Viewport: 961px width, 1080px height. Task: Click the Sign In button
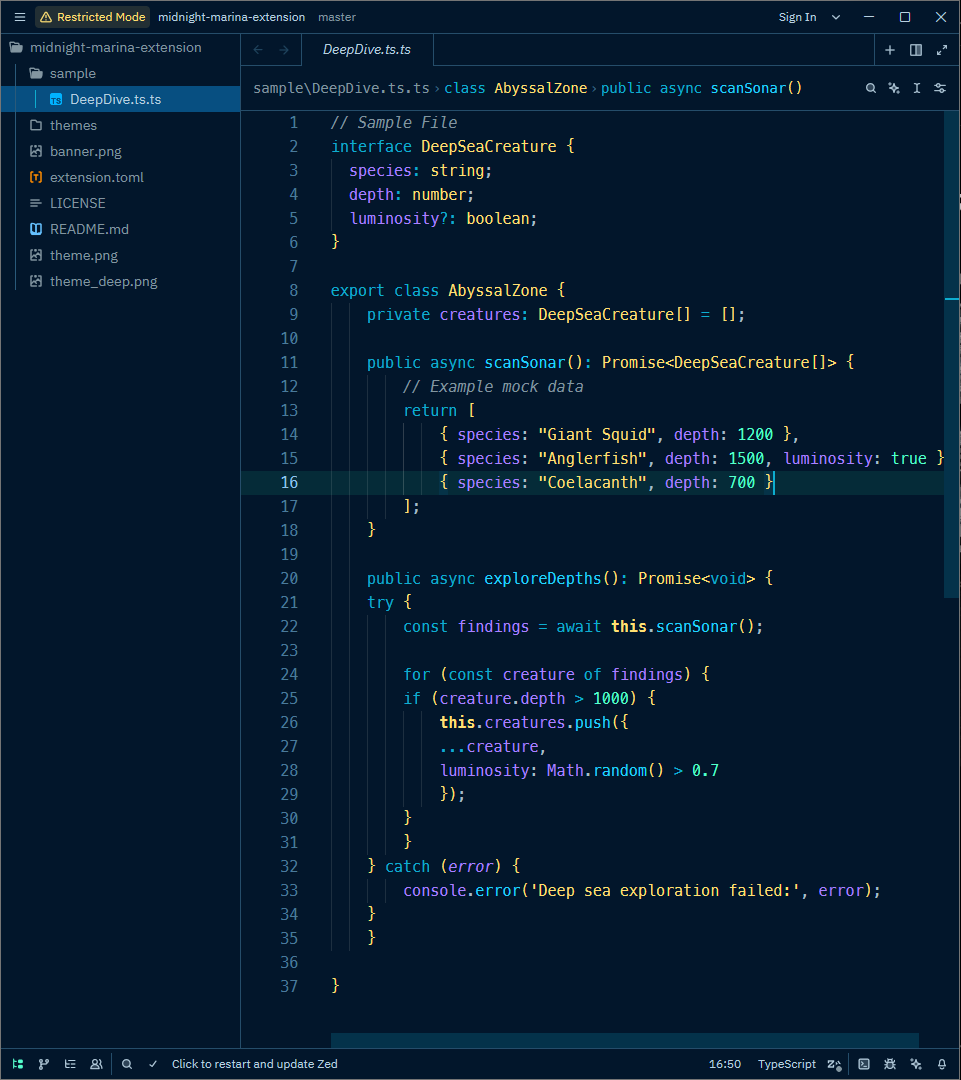tap(797, 17)
